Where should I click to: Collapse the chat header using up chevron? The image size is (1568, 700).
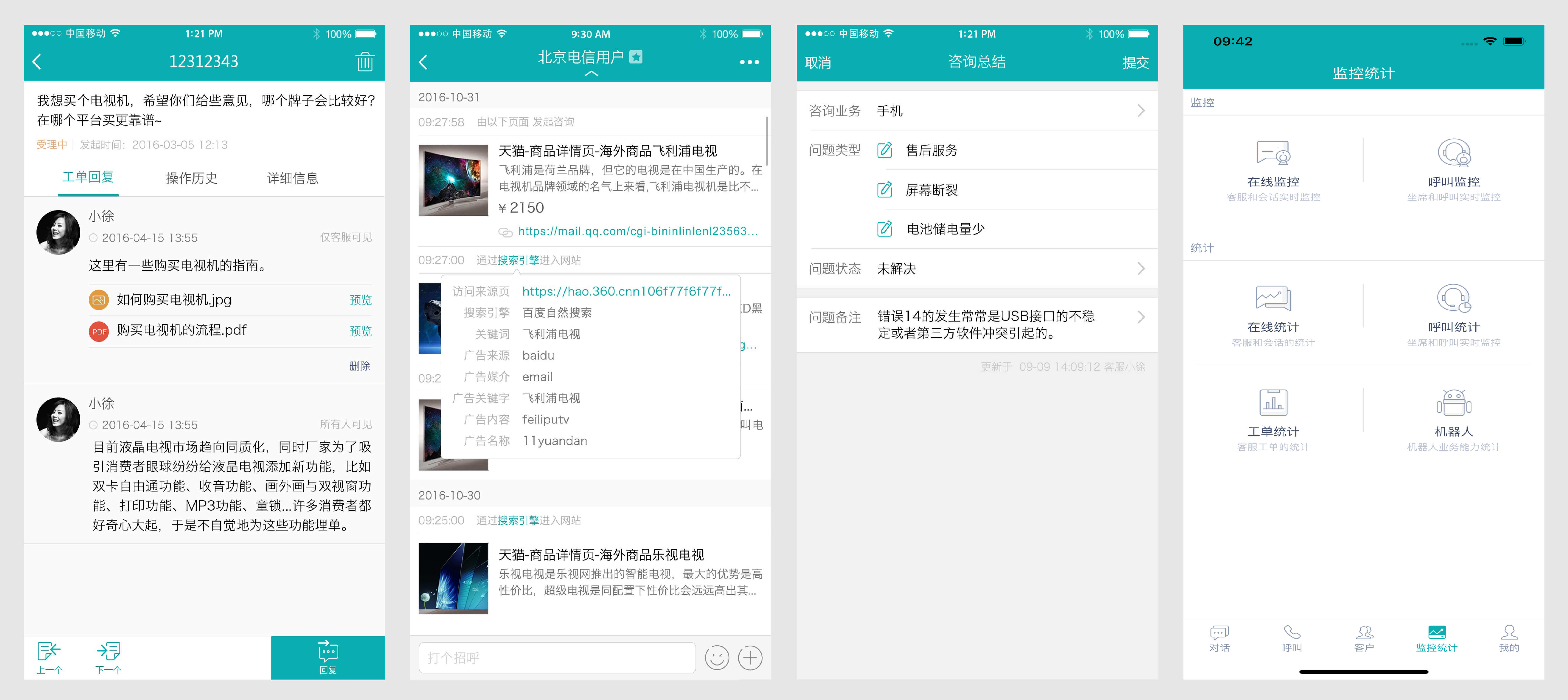point(591,74)
